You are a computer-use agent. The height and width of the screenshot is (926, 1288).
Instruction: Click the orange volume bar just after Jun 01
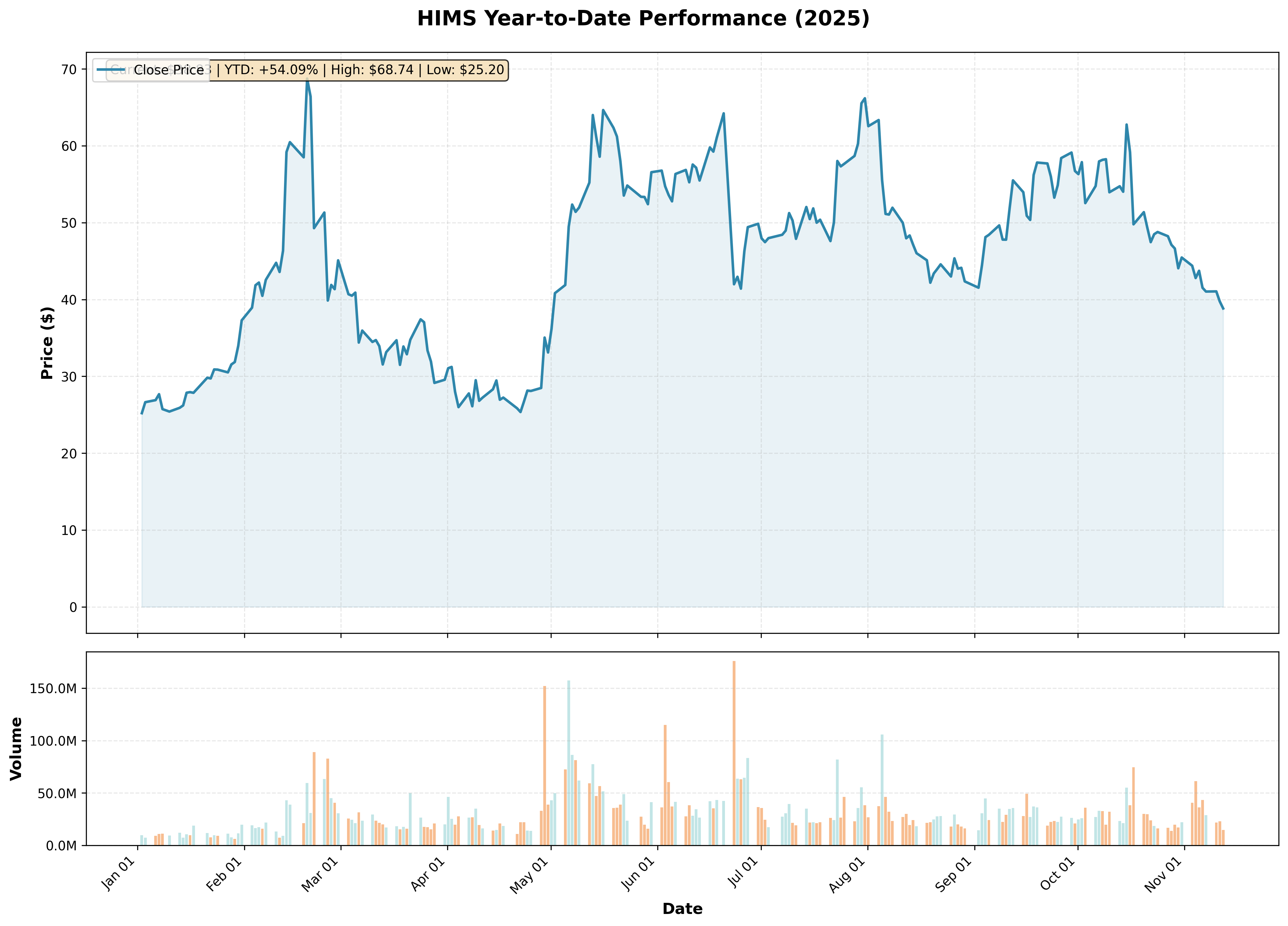tap(665, 785)
